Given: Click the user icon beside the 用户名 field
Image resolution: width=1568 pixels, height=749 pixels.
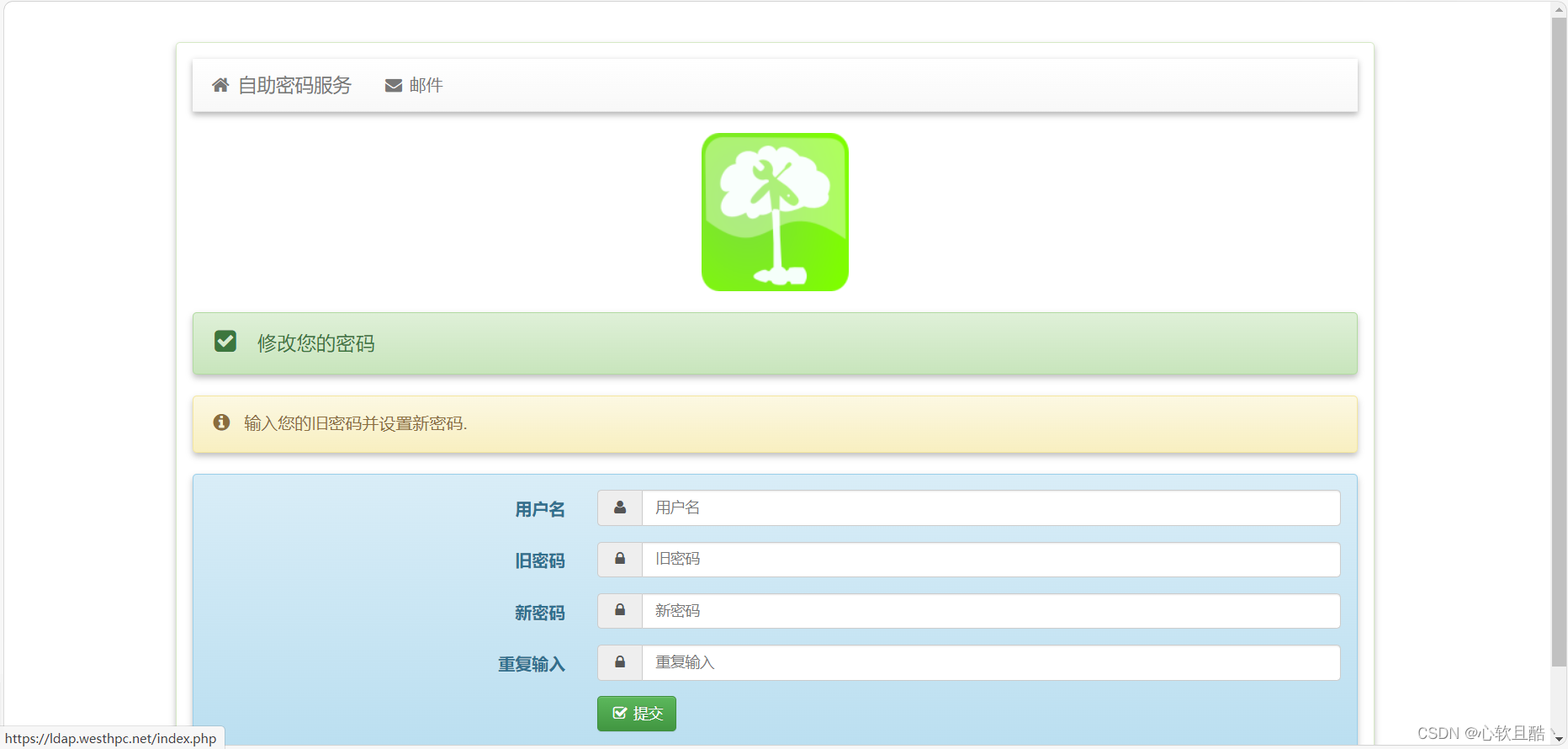Looking at the screenshot, I should pyautogui.click(x=620, y=508).
